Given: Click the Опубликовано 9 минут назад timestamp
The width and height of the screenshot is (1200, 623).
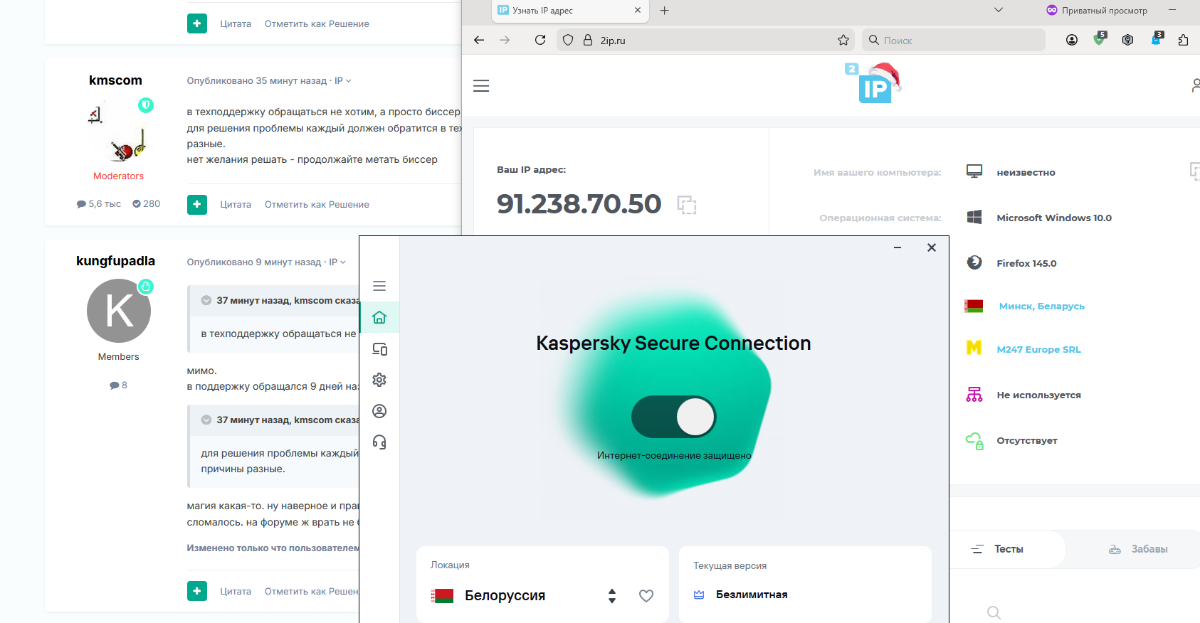Looking at the screenshot, I should point(253,262).
